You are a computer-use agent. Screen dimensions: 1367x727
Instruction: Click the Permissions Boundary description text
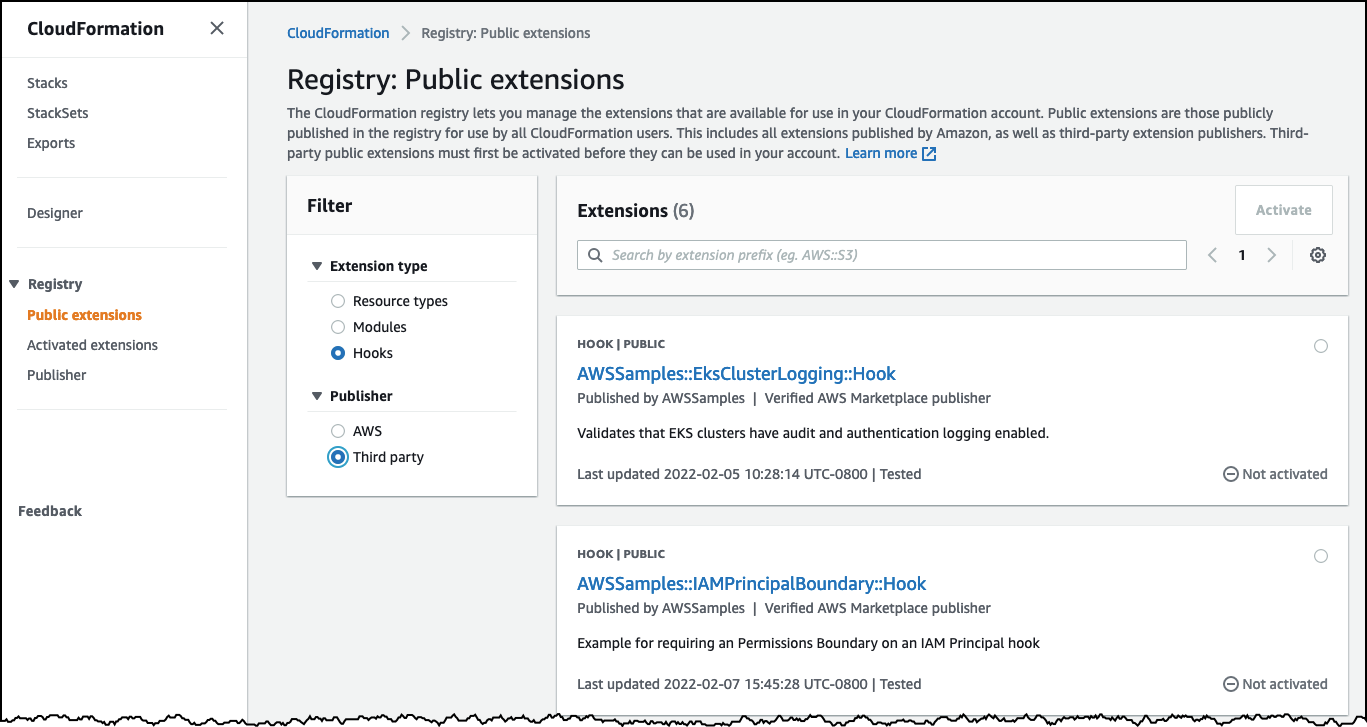(809, 643)
